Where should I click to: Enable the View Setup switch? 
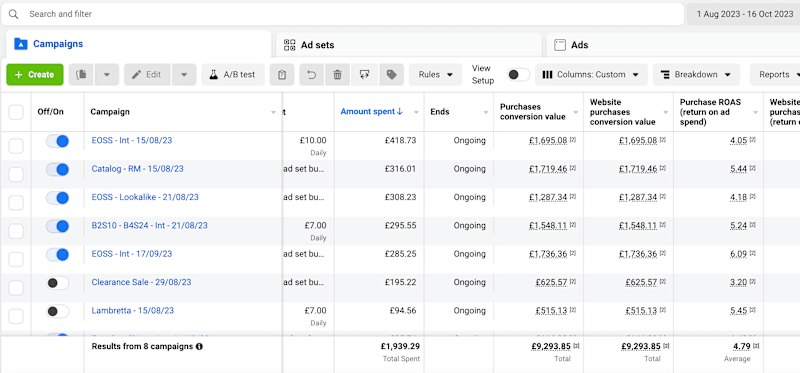pyautogui.click(x=518, y=74)
